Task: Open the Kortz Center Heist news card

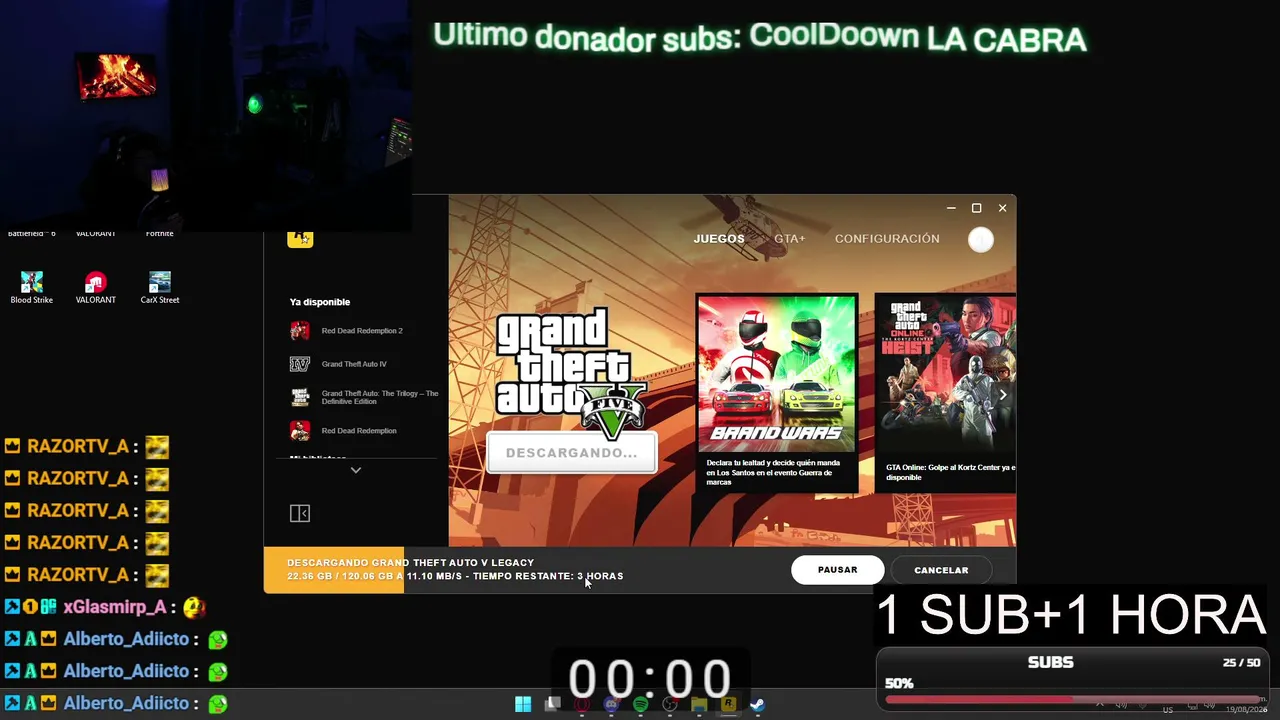Action: point(945,393)
